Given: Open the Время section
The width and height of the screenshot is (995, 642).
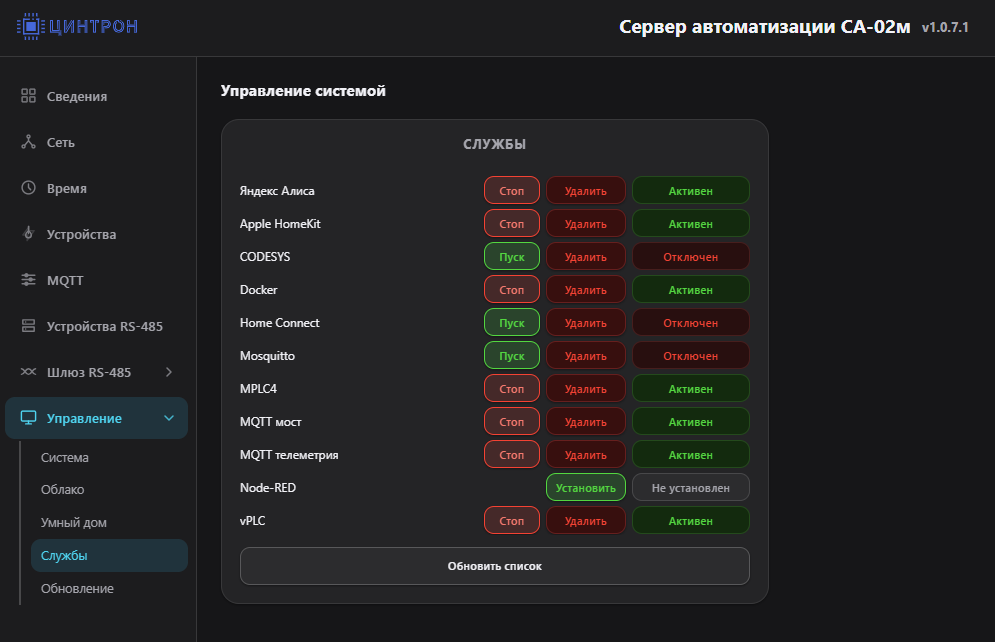Looking at the screenshot, I should [x=98, y=188].
